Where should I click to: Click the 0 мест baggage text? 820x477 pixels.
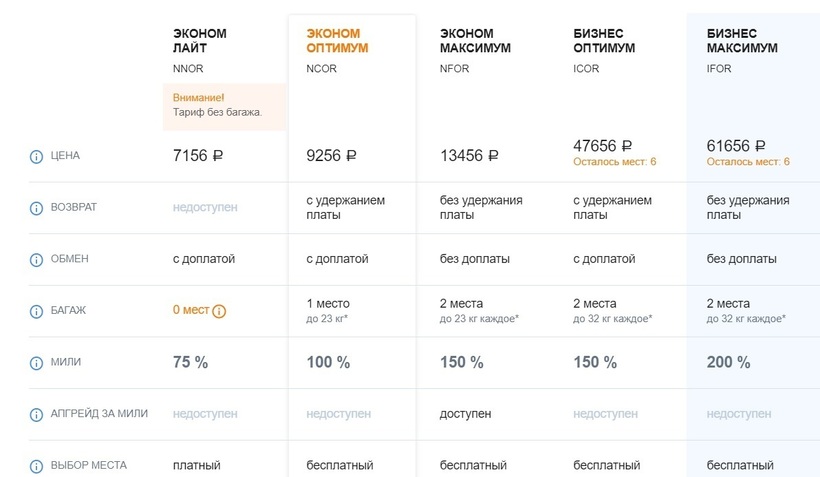point(190,310)
